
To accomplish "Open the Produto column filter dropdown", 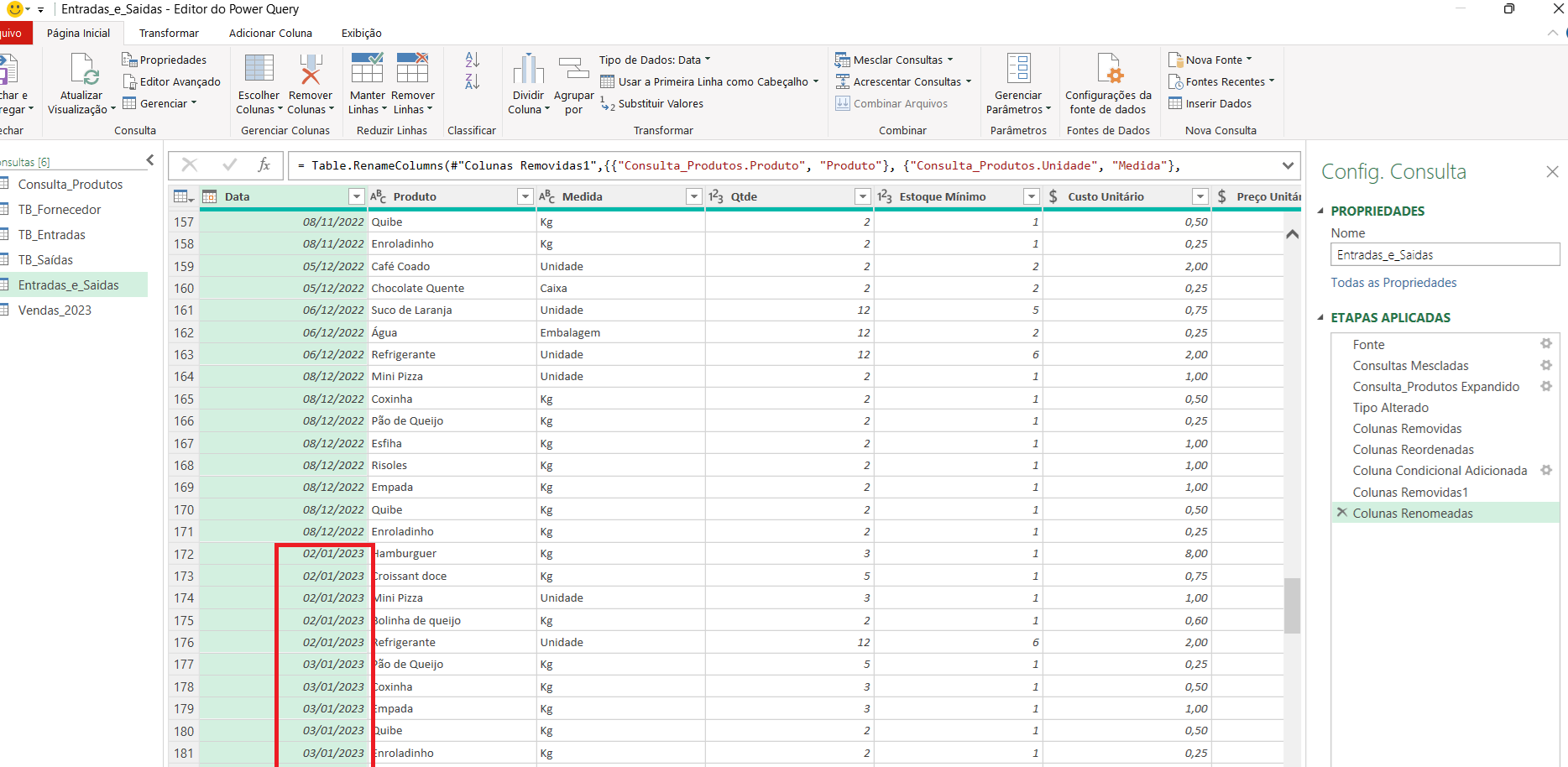I will pyautogui.click(x=525, y=196).
